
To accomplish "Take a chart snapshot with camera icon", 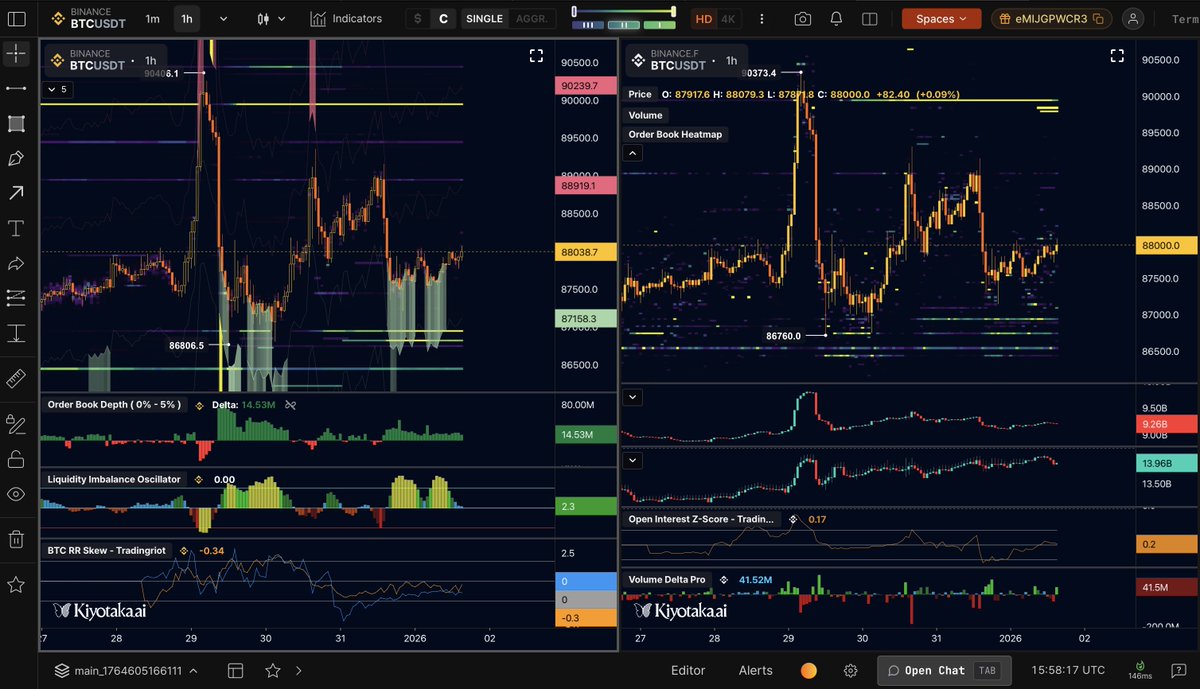I will pos(803,18).
